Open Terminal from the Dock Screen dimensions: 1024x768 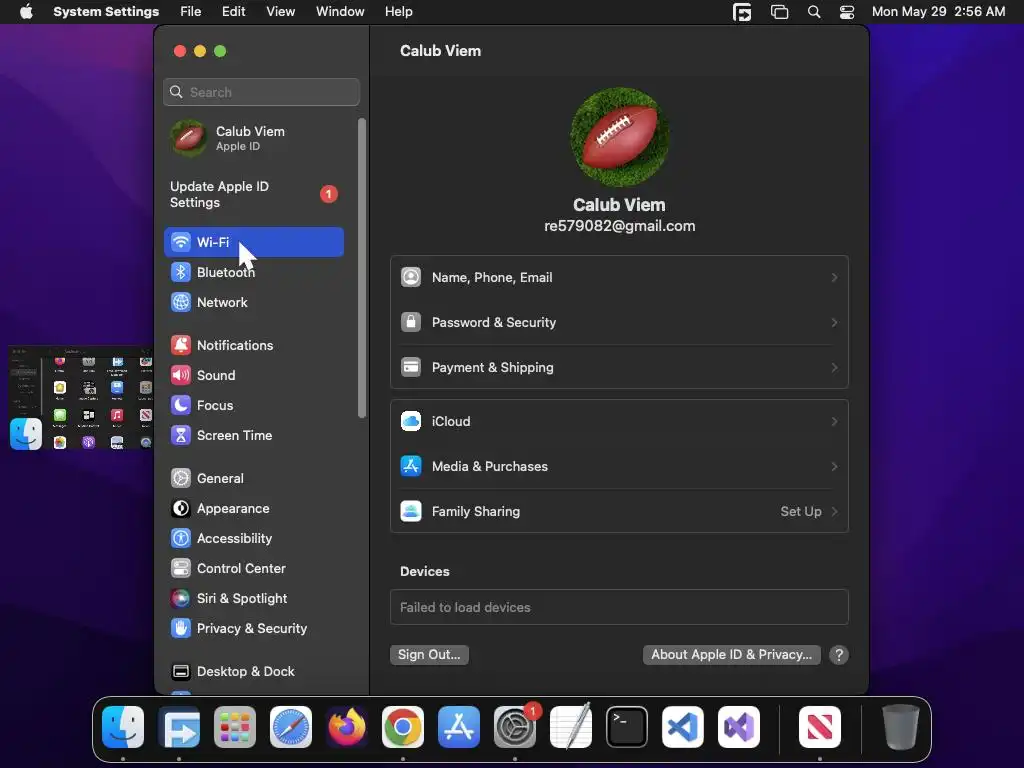(x=627, y=727)
